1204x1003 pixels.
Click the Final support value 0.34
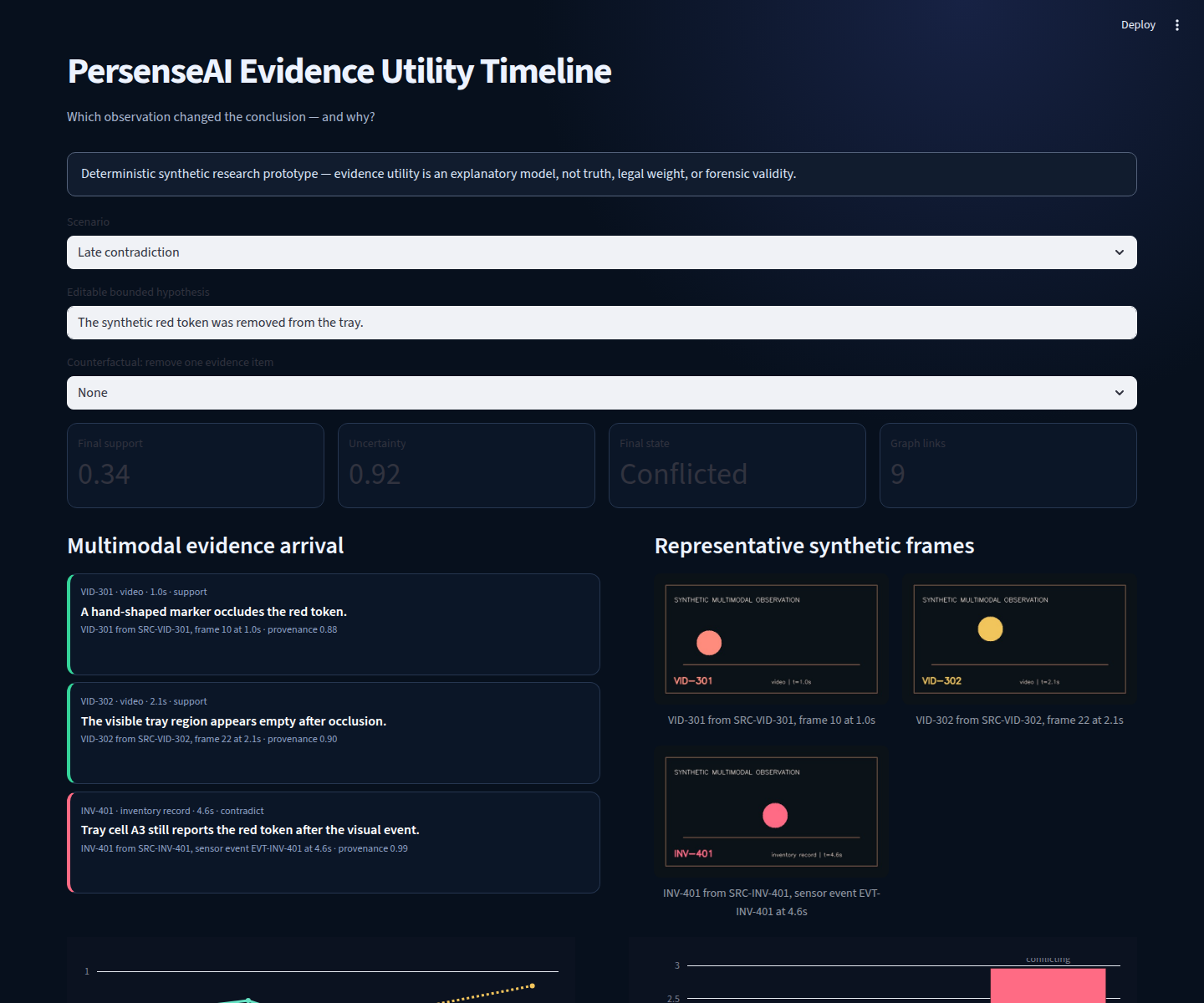[x=104, y=474]
